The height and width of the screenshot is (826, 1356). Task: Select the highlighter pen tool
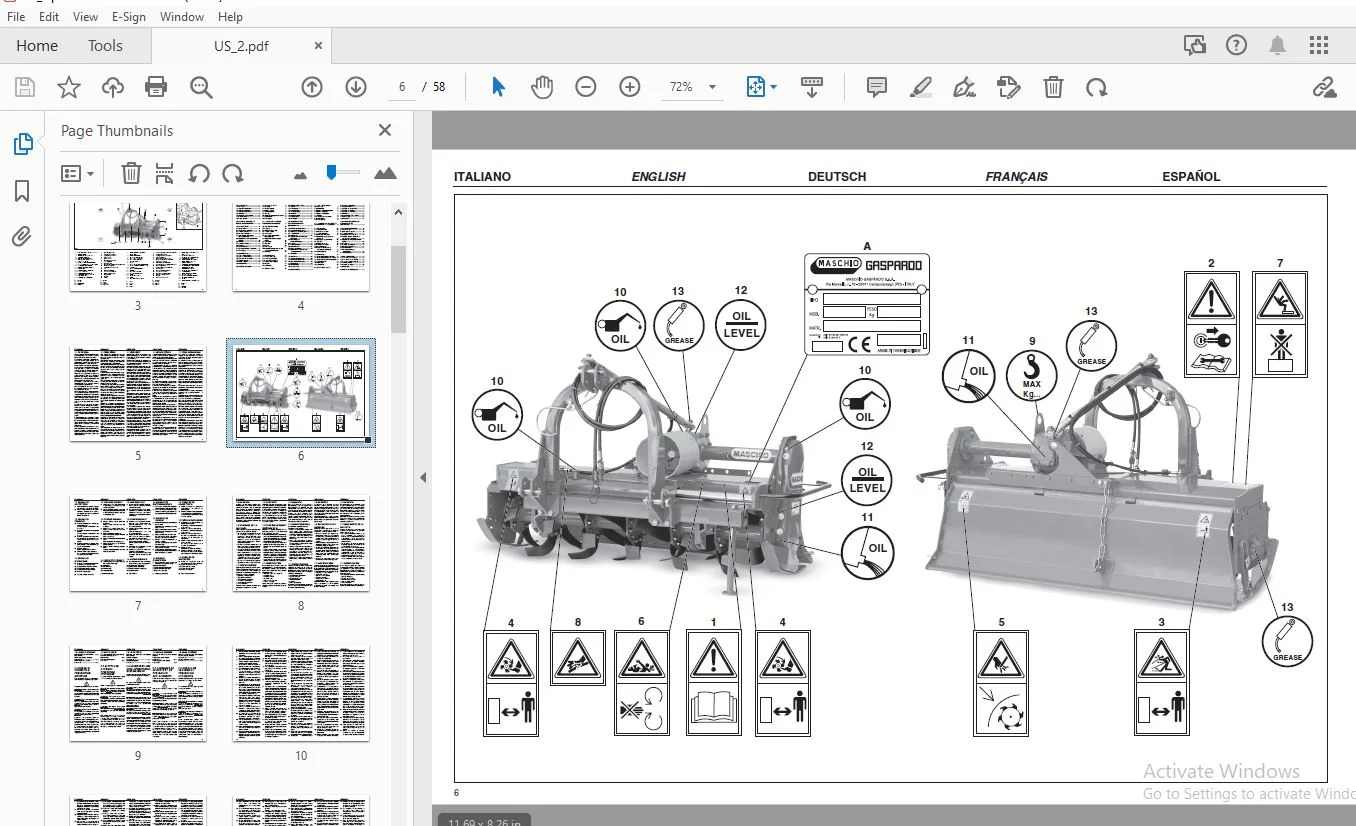click(x=921, y=87)
